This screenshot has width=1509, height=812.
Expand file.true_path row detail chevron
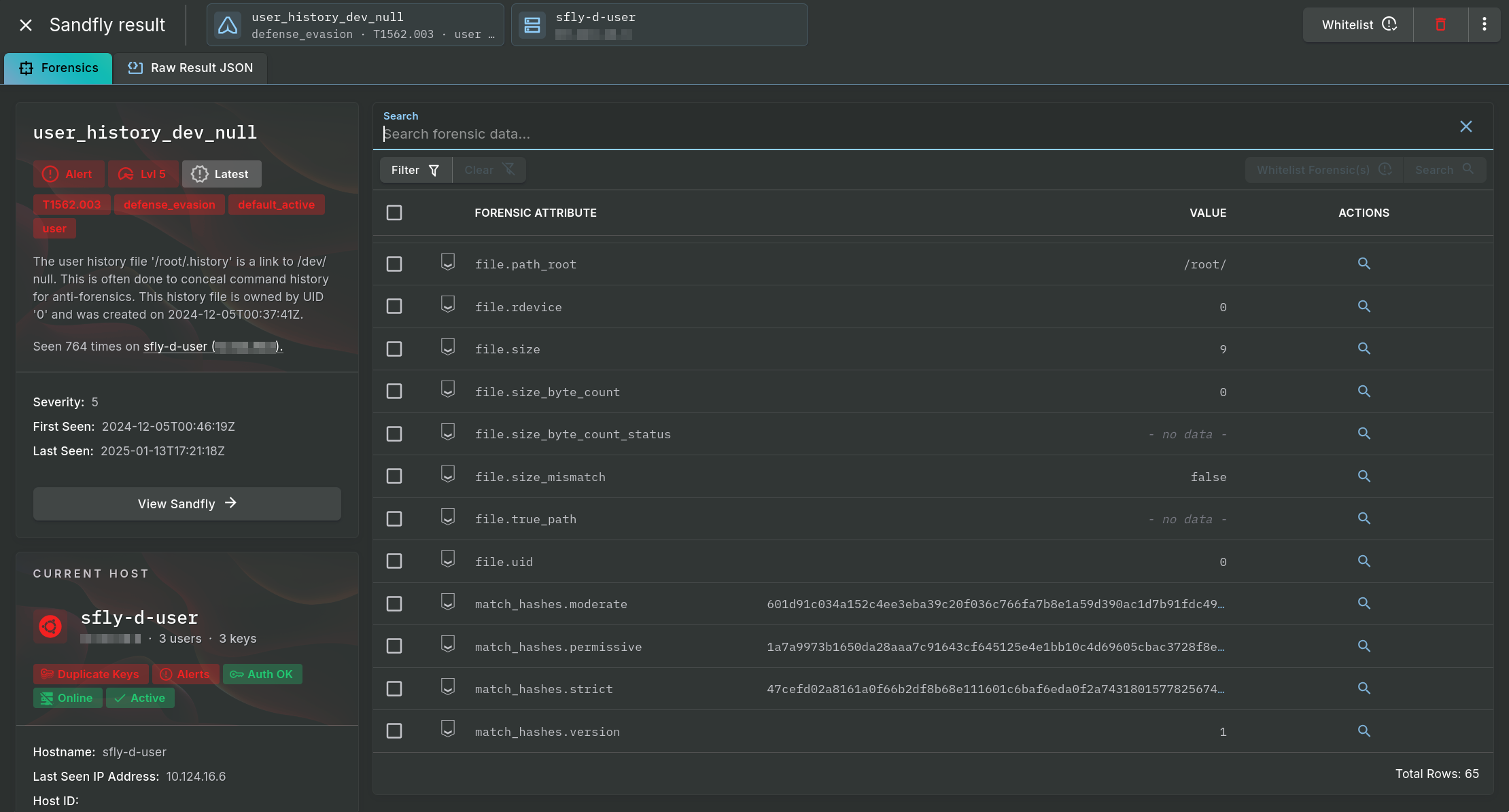[x=447, y=516]
